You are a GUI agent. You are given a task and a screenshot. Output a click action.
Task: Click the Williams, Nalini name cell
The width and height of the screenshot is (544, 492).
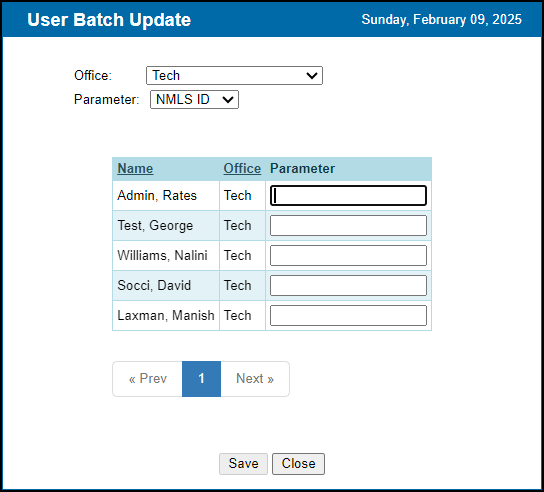[x=166, y=255]
